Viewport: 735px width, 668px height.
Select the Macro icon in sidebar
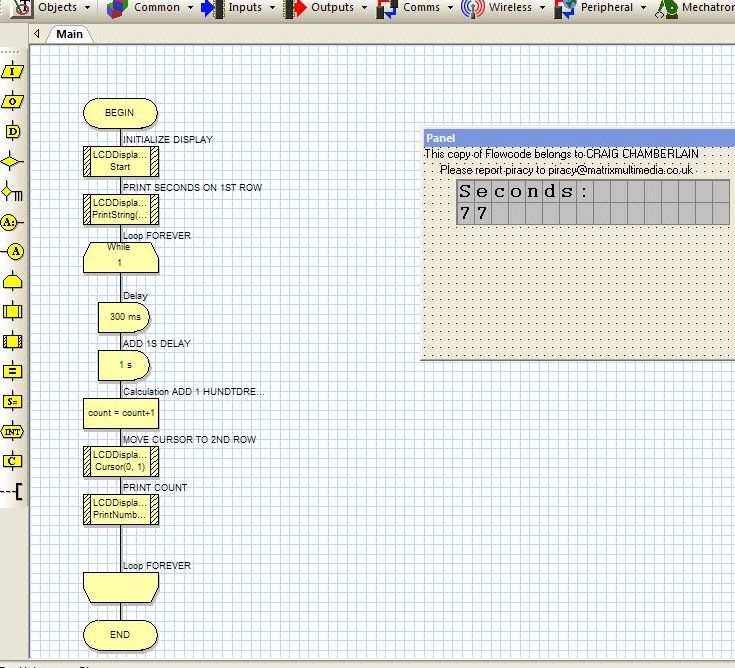click(12, 311)
